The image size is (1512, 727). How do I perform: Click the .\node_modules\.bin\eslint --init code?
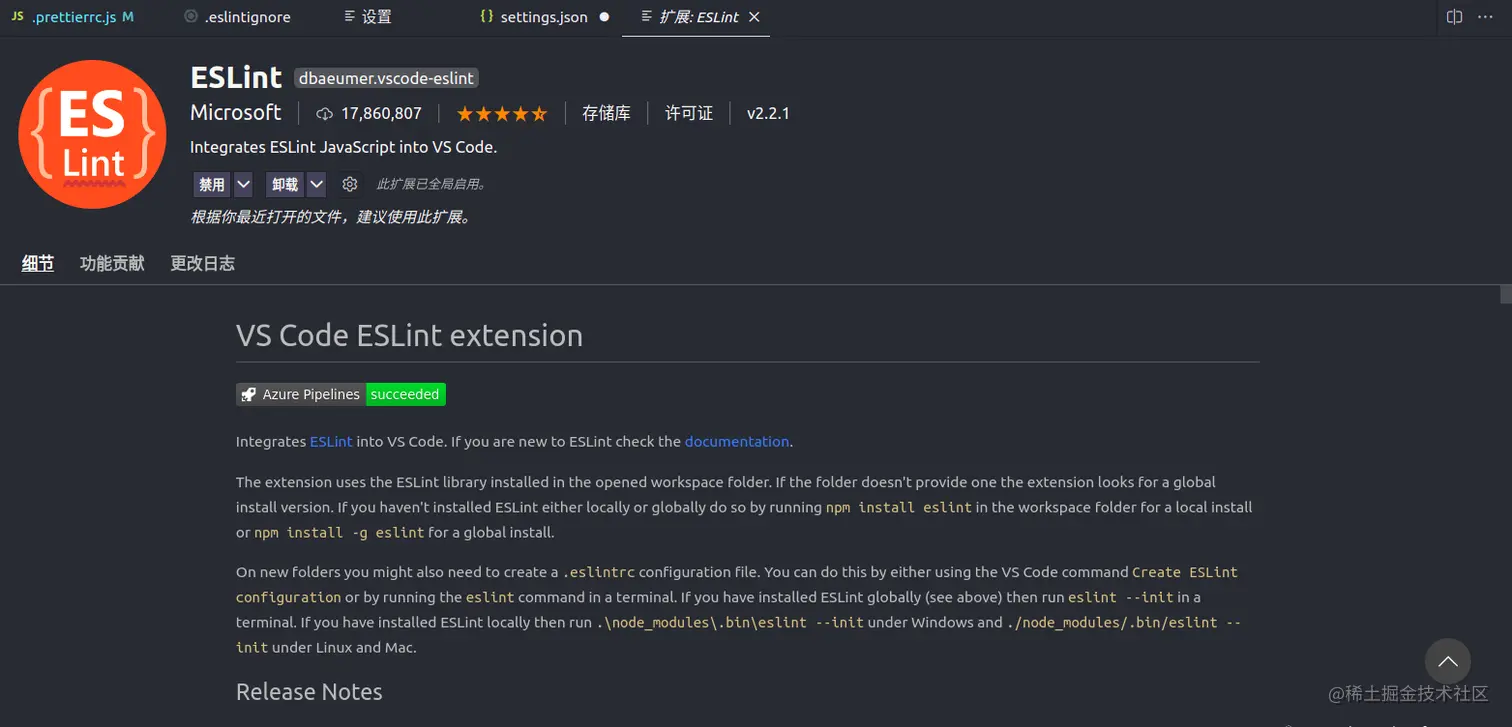[x=730, y=622]
